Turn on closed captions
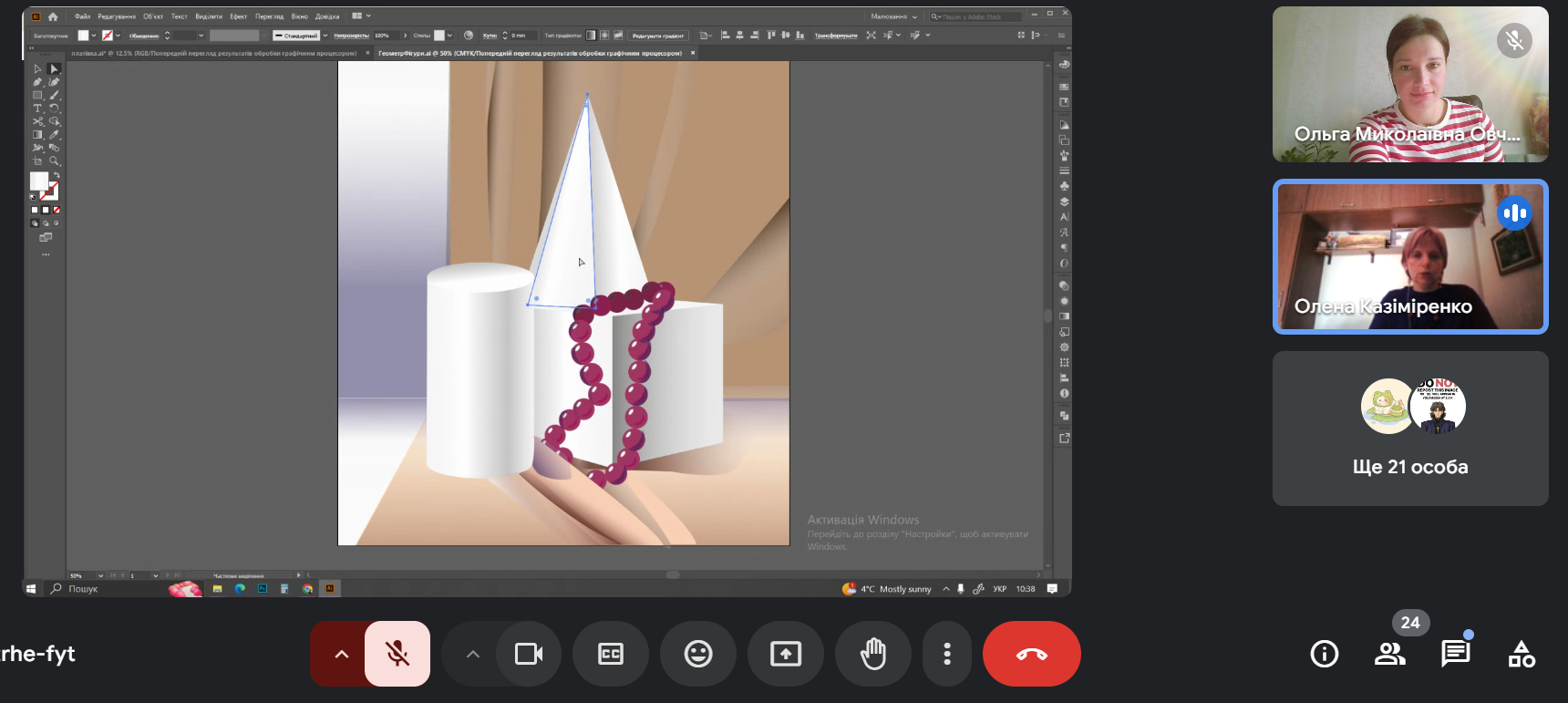 [610, 654]
